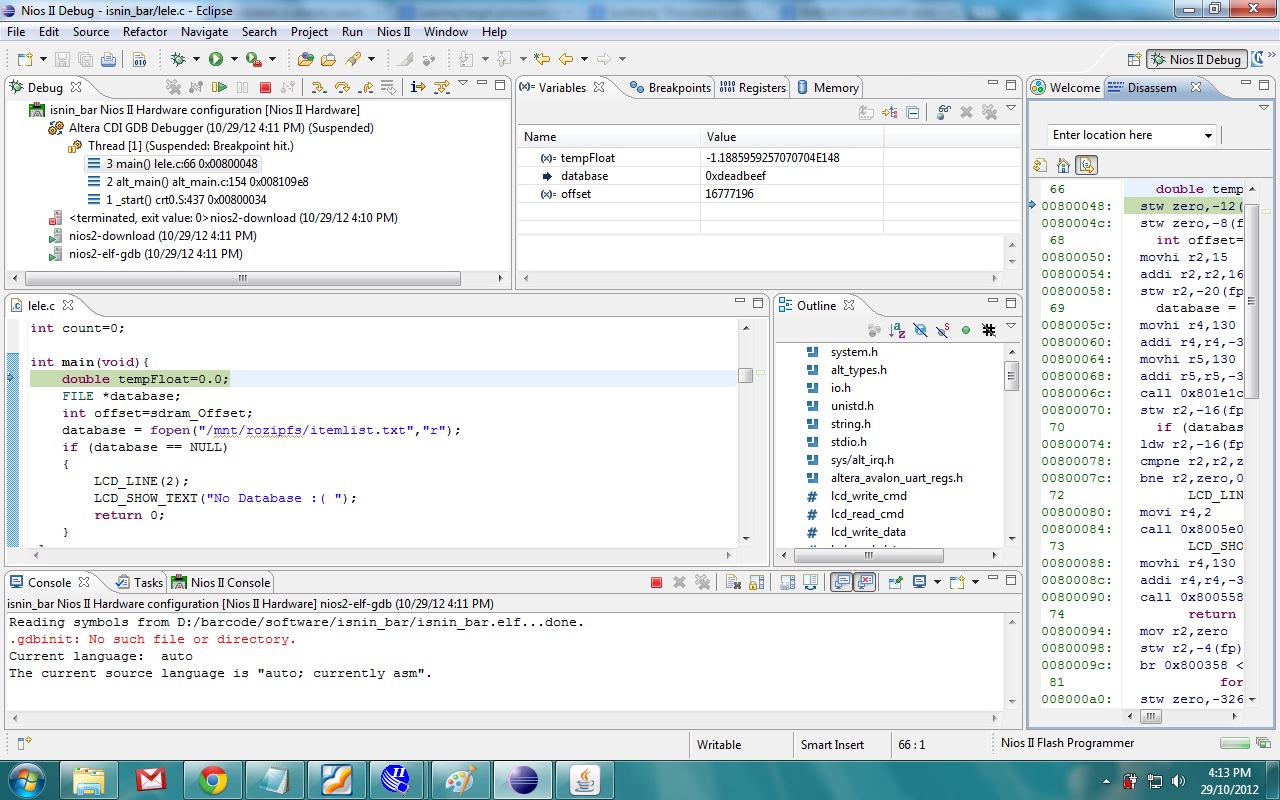The image size is (1280, 800).
Task: Expand the Enter location here combo box
Action: coord(1208,136)
